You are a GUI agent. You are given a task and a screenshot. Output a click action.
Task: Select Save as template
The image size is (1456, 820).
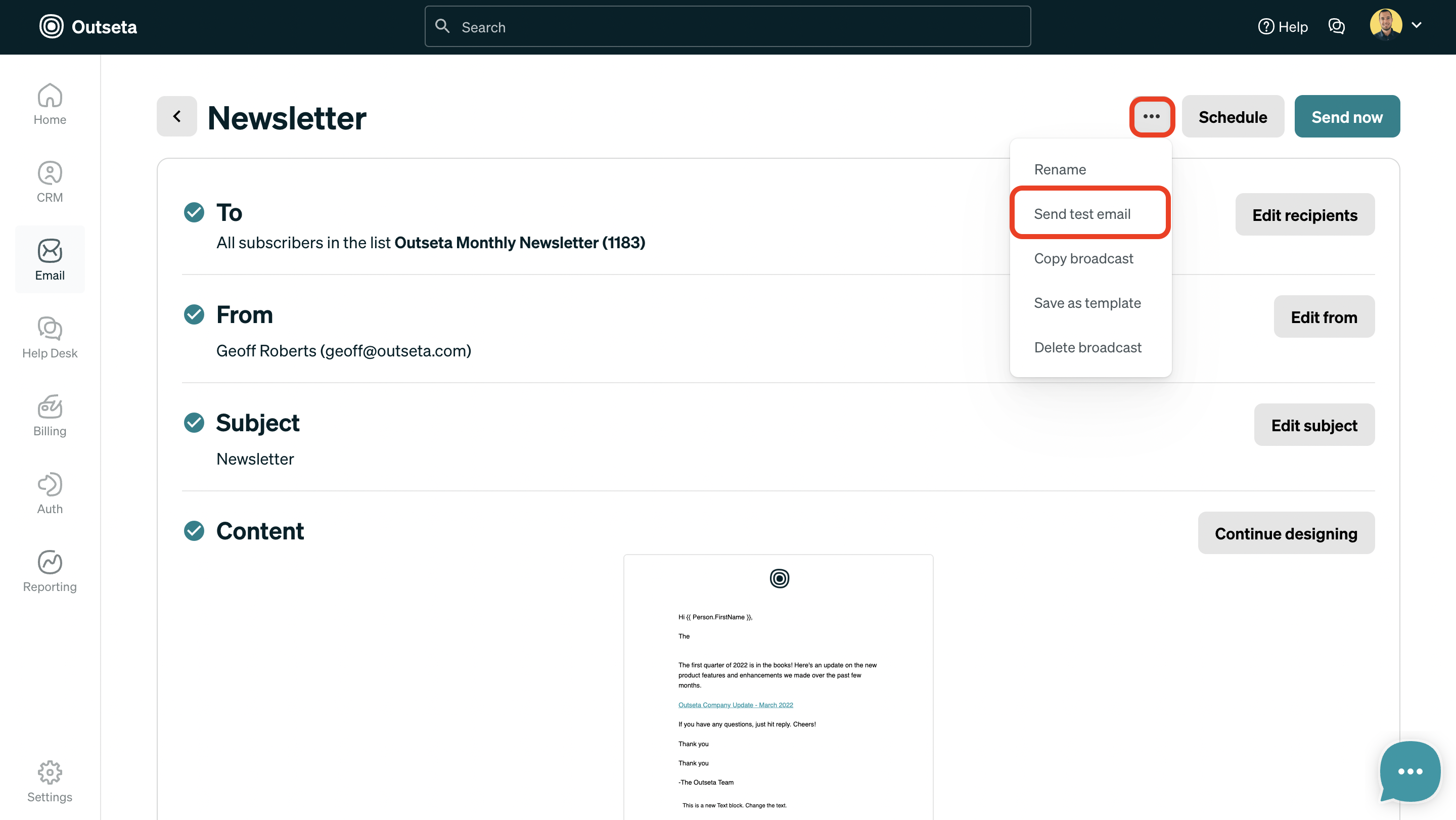tap(1087, 303)
